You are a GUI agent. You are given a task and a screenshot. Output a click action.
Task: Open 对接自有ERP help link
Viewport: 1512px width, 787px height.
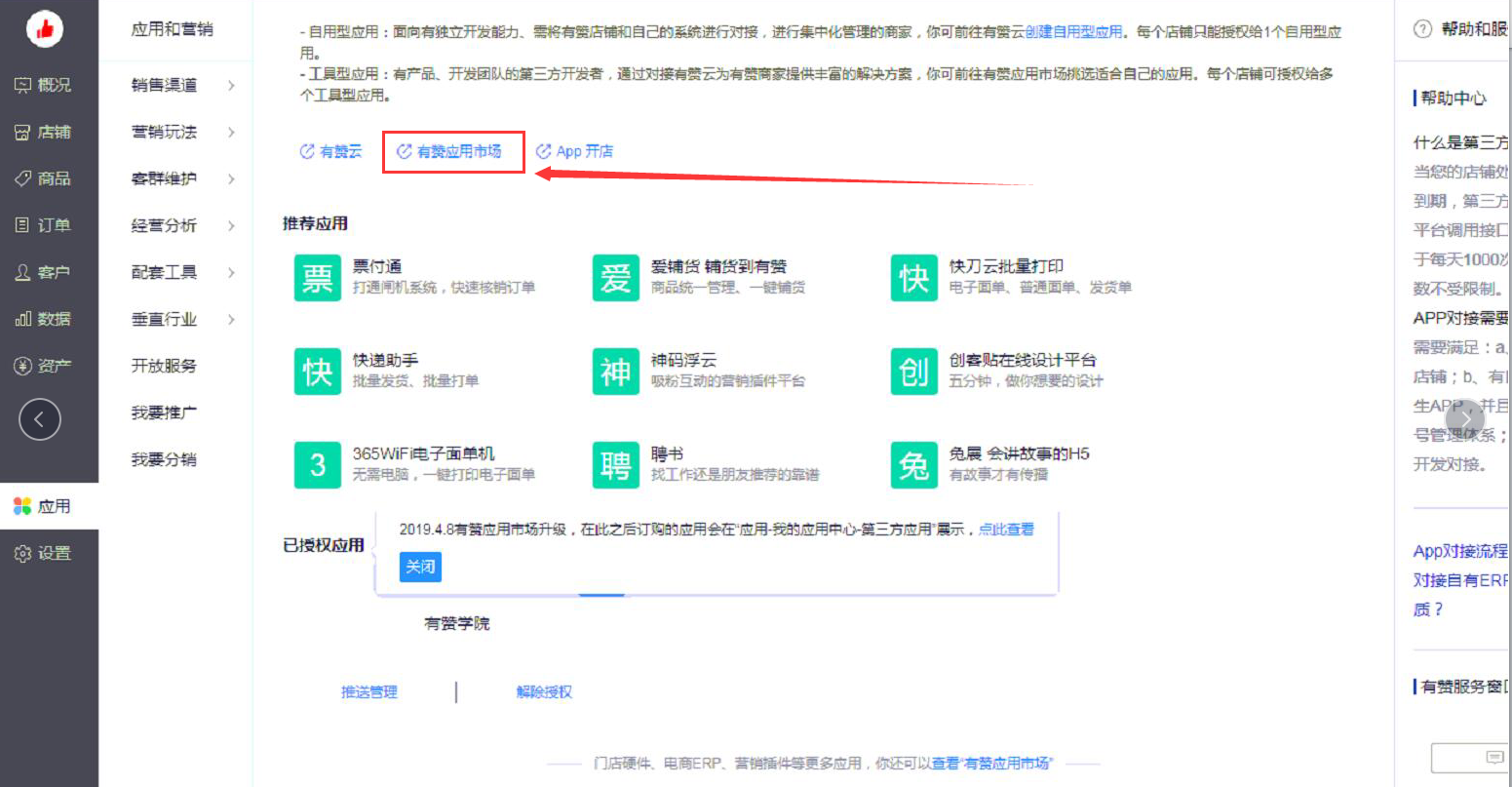pos(1460,580)
